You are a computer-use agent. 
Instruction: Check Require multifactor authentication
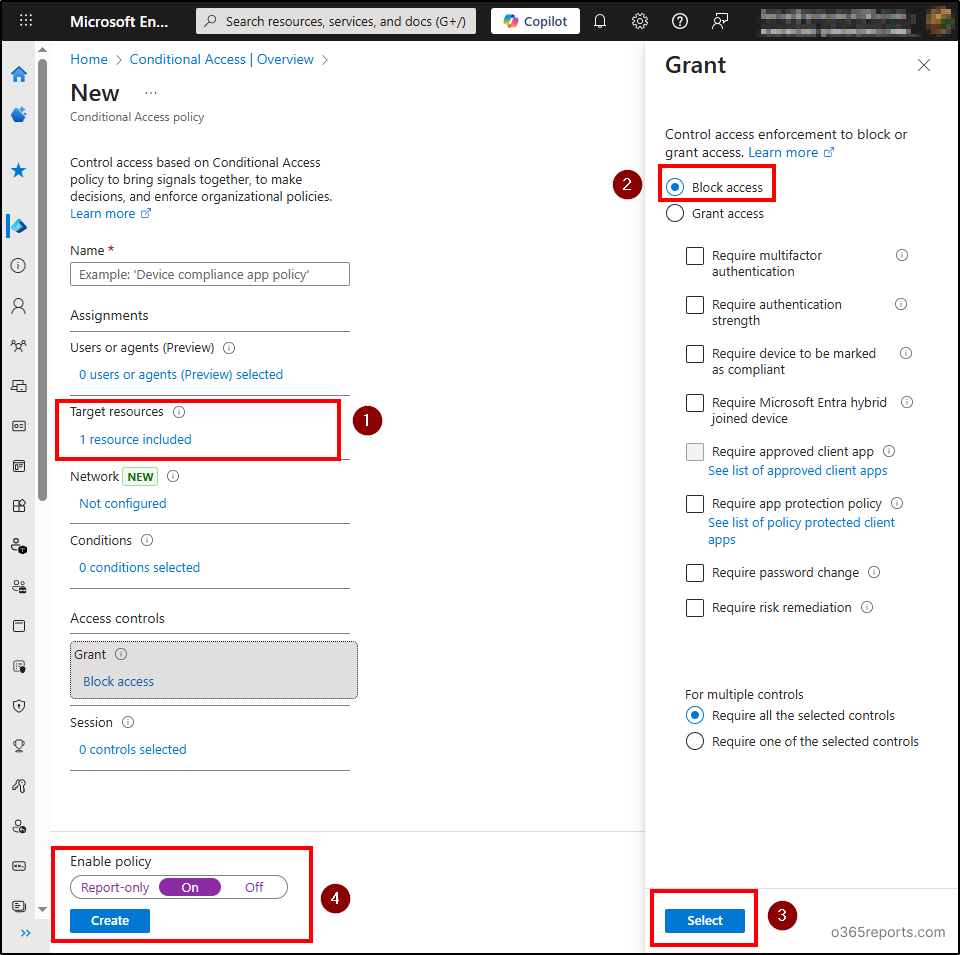(x=695, y=255)
